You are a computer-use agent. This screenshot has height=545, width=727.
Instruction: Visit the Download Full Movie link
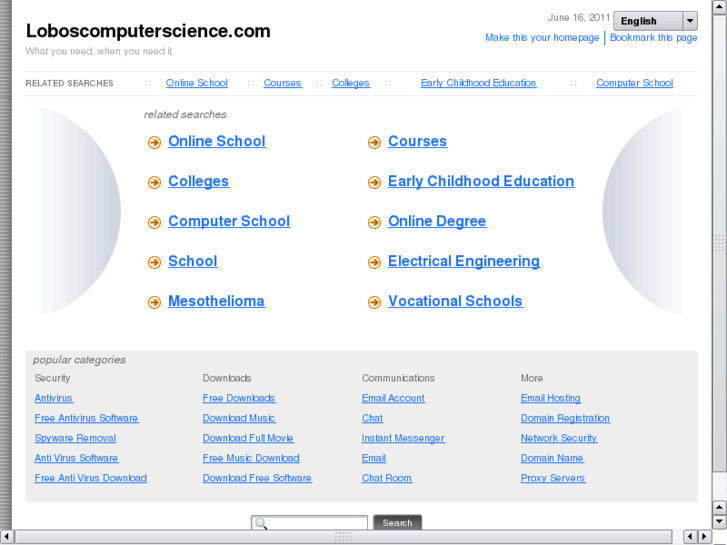(248, 438)
